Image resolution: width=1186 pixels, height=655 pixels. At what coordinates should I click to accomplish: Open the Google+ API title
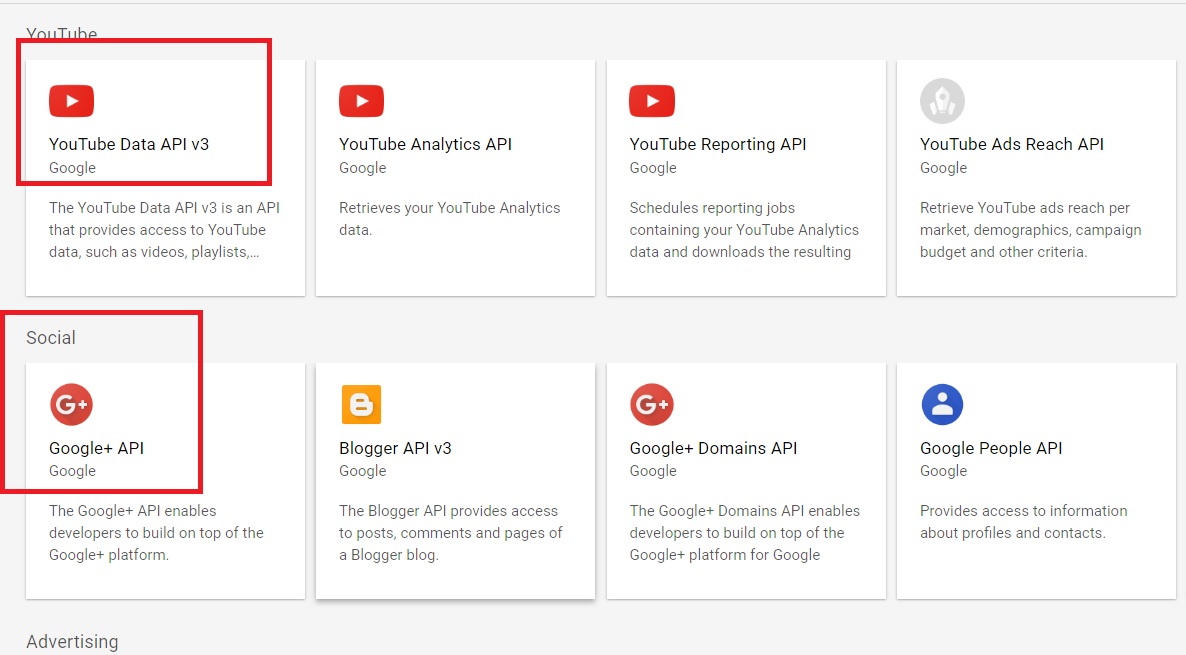tap(96, 448)
